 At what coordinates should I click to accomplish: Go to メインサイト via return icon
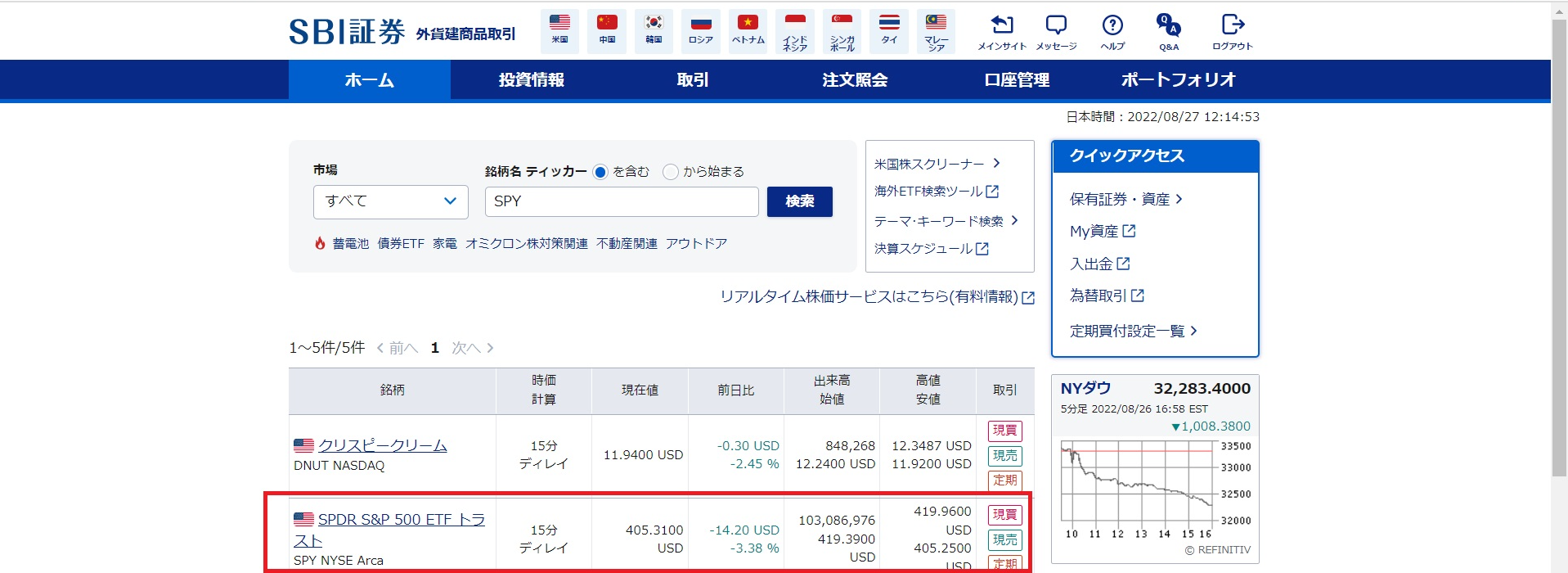tap(1002, 25)
